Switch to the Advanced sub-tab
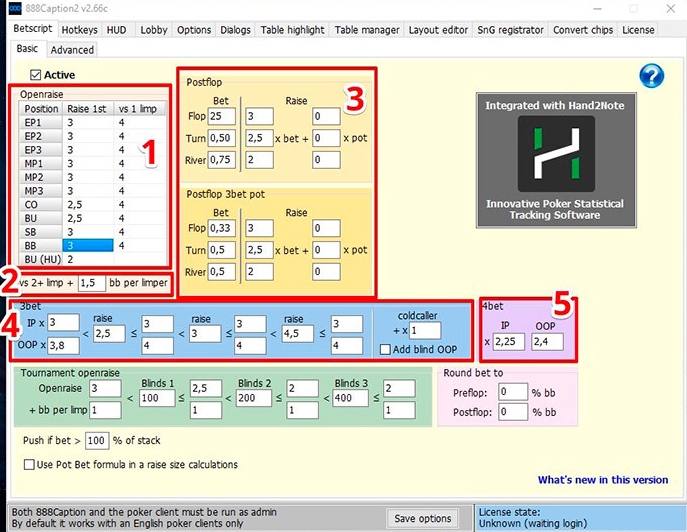Viewport: 687px width, 532px height. click(72, 49)
